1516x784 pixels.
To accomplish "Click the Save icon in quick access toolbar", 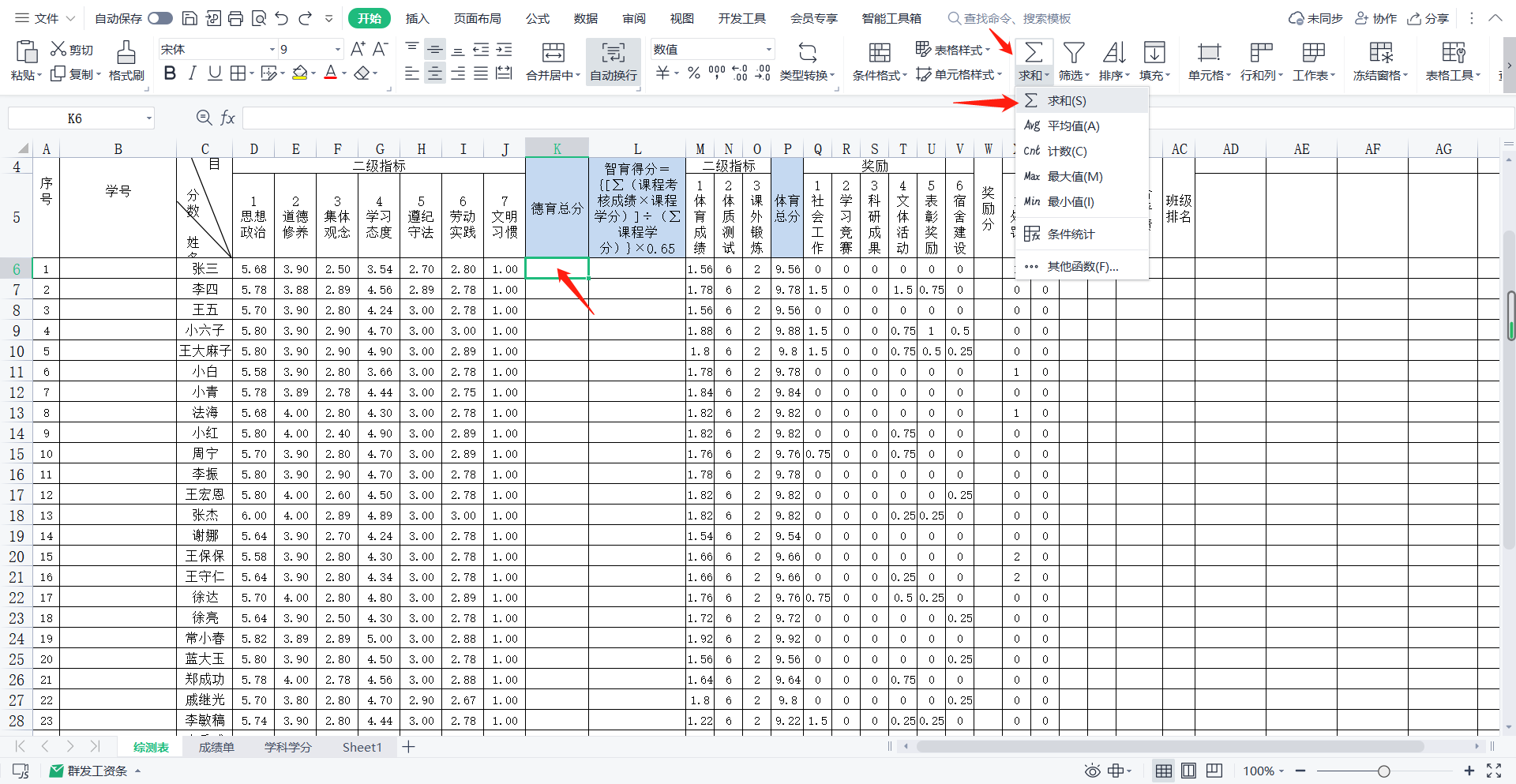I will coord(189,18).
